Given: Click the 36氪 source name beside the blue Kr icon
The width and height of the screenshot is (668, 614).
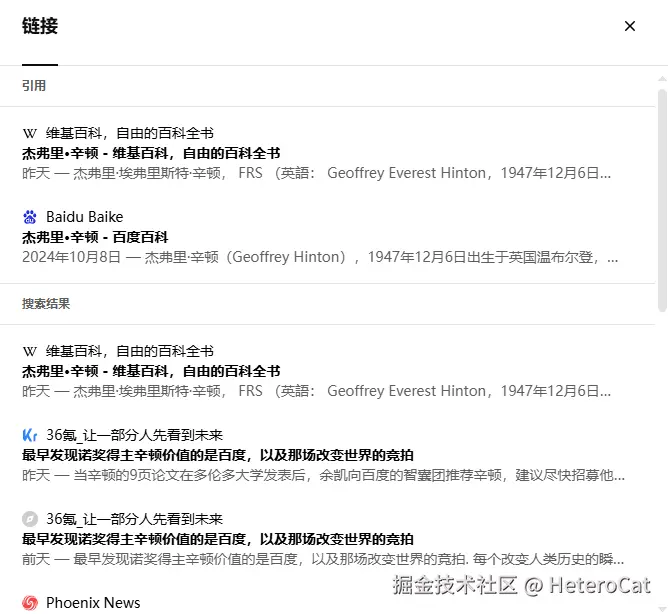Looking at the screenshot, I should point(135,435).
